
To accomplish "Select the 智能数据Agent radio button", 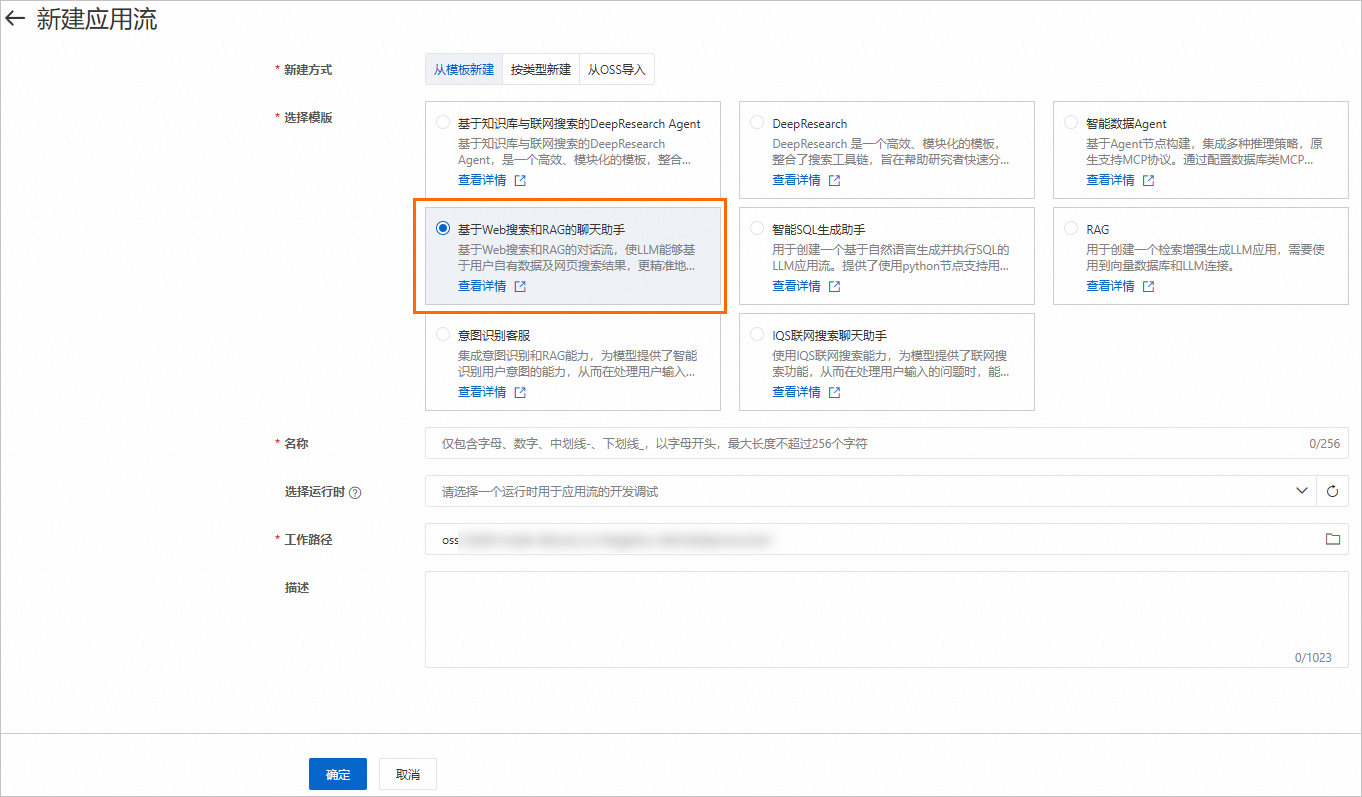I will pos(1071,123).
